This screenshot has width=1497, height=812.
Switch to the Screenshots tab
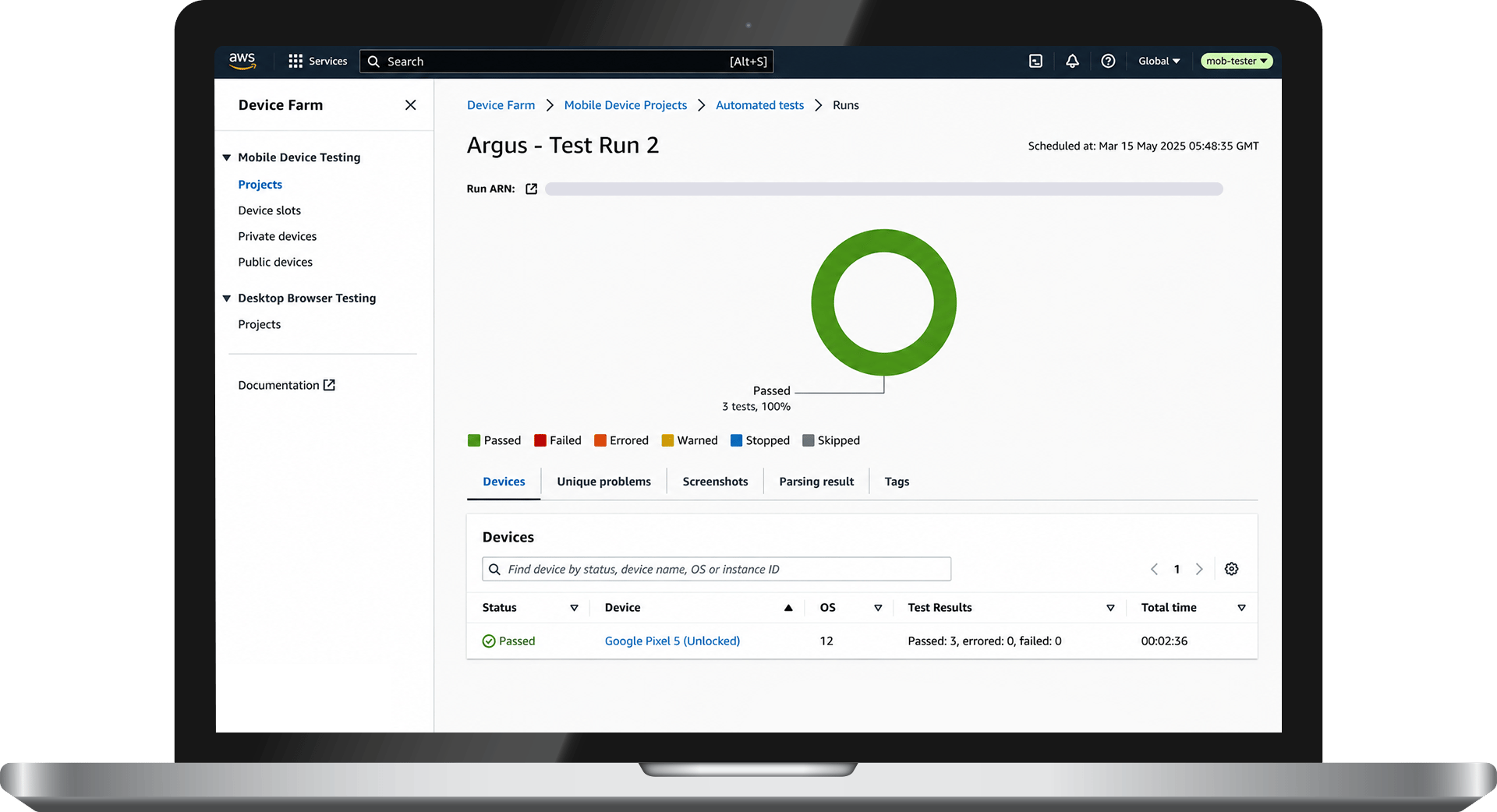coord(715,482)
